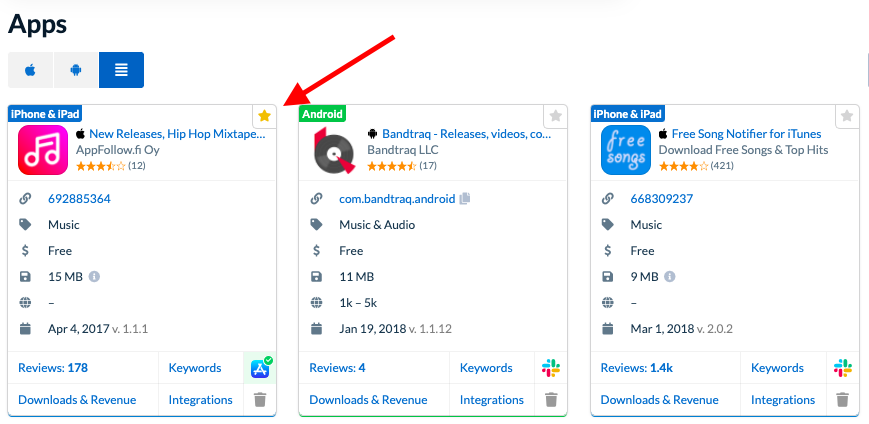Click the Music & Audio category text

click(x=377, y=224)
